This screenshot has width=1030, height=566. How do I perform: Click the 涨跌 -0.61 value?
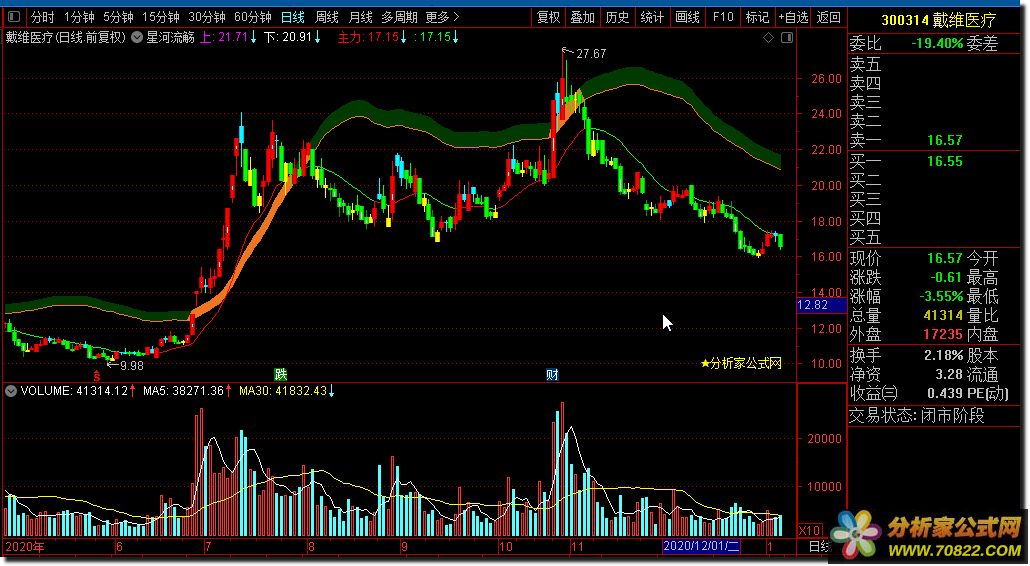946,277
